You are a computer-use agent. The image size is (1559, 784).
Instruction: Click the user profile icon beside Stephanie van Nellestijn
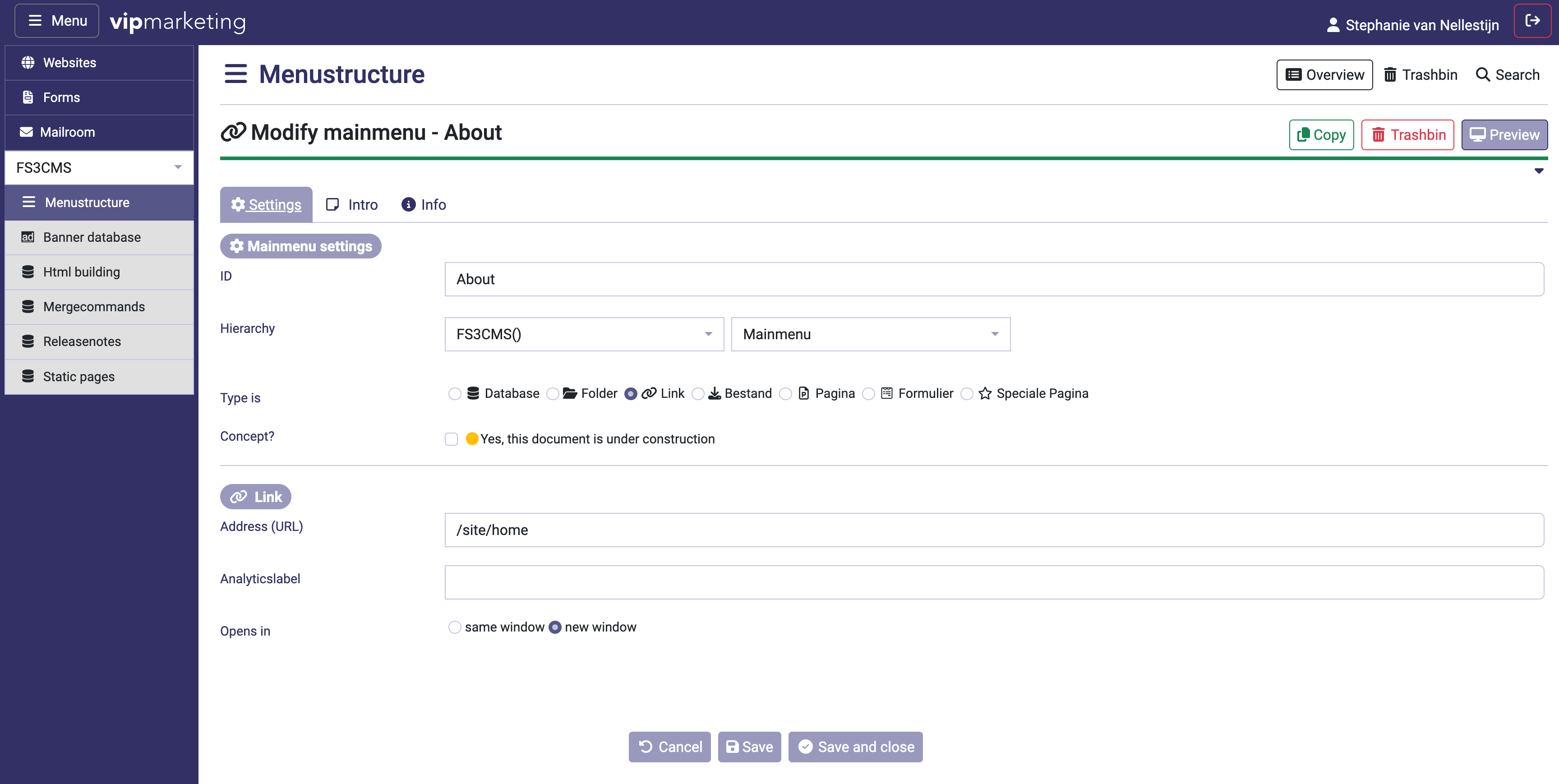(x=1333, y=25)
